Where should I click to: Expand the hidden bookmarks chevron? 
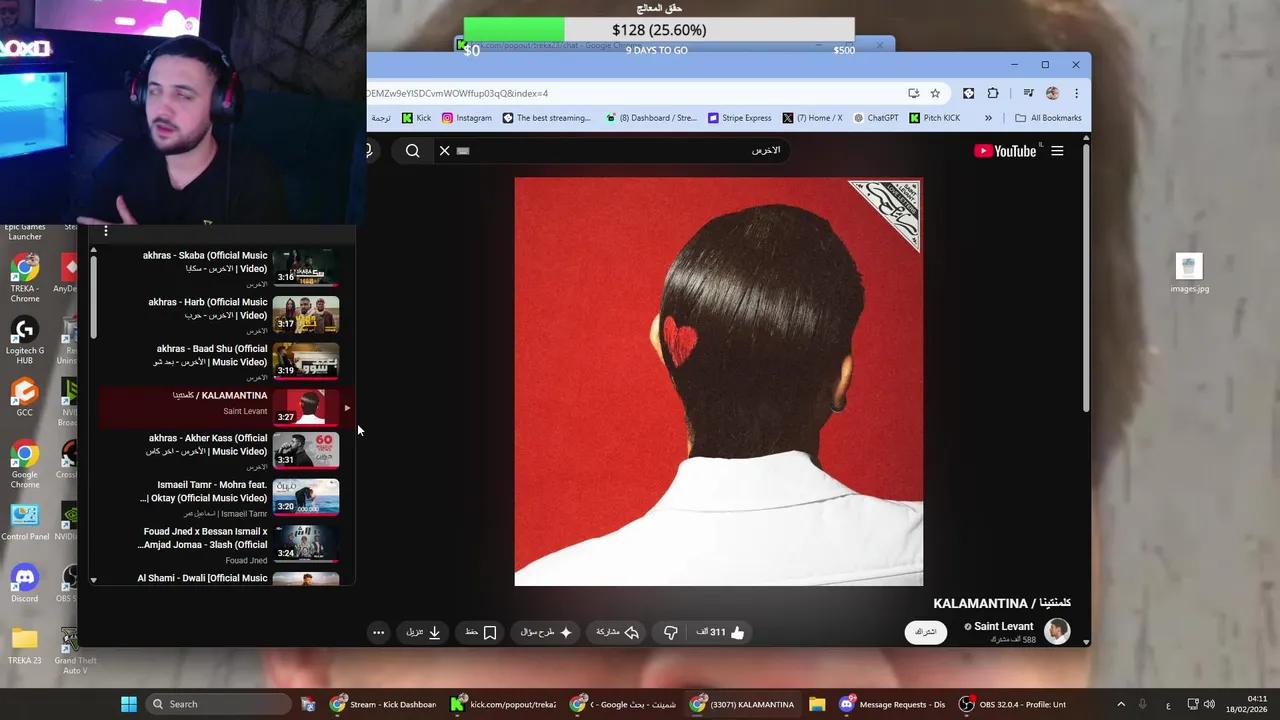click(988, 118)
